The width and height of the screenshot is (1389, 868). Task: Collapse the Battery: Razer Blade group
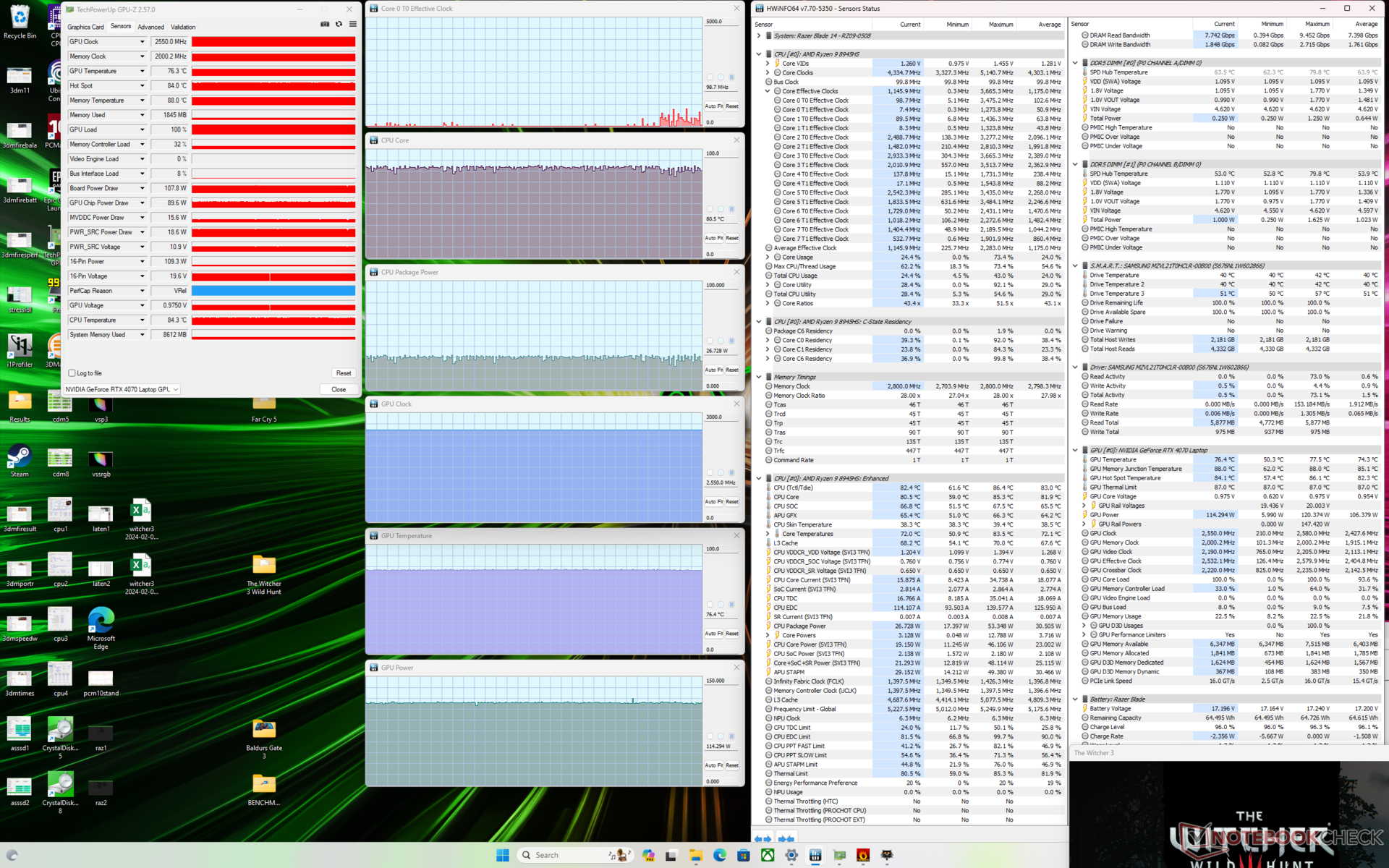tap(1076, 699)
